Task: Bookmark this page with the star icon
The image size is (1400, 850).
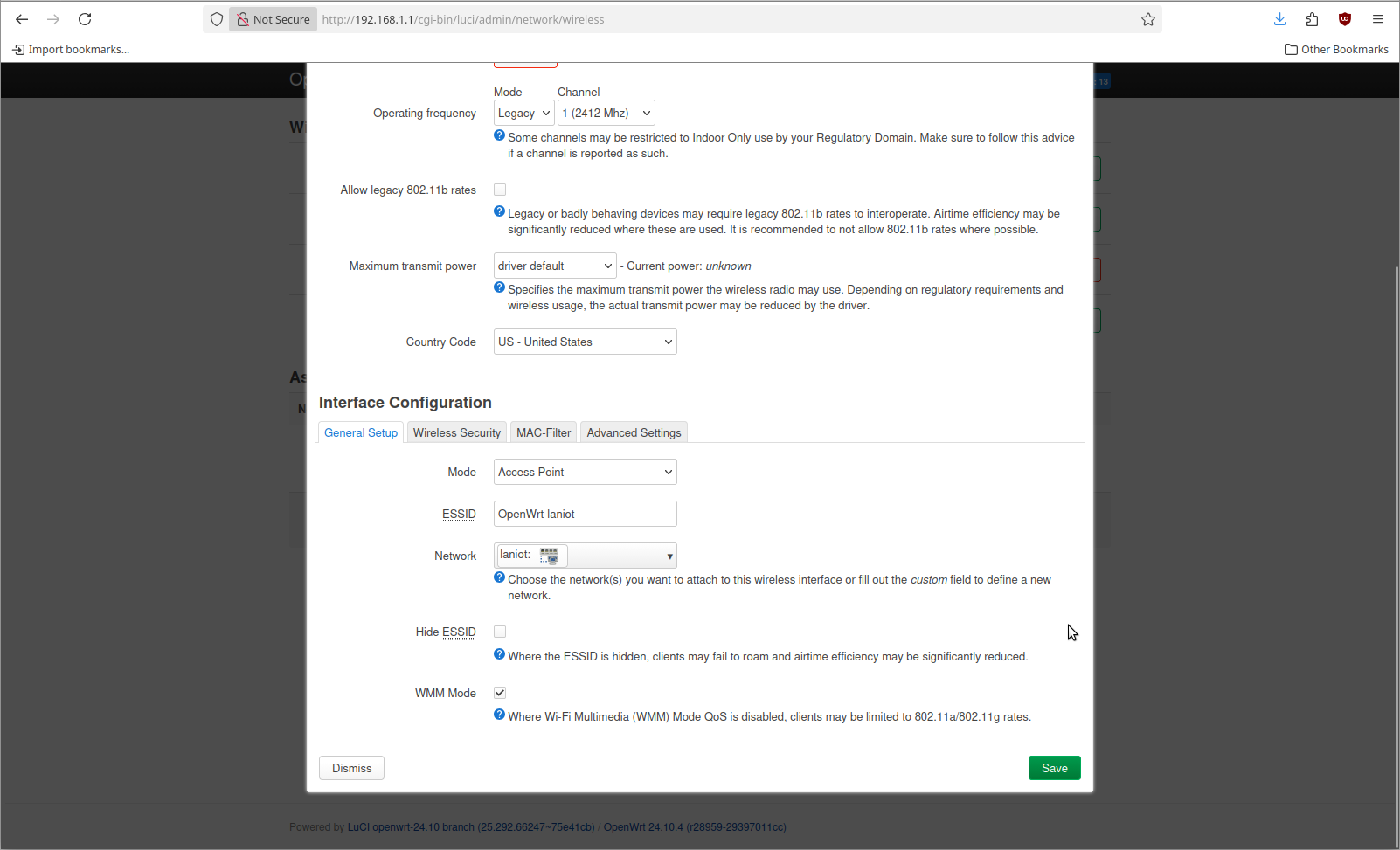Action: tap(1148, 19)
